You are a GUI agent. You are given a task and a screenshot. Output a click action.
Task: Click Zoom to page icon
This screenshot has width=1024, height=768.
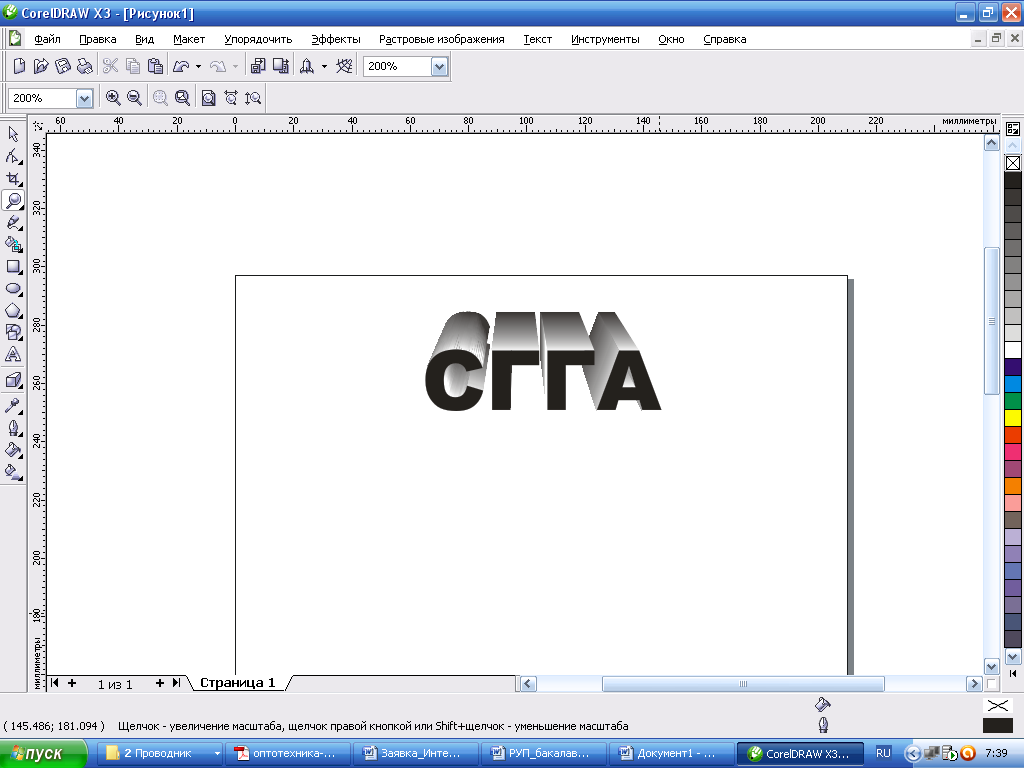(208, 98)
